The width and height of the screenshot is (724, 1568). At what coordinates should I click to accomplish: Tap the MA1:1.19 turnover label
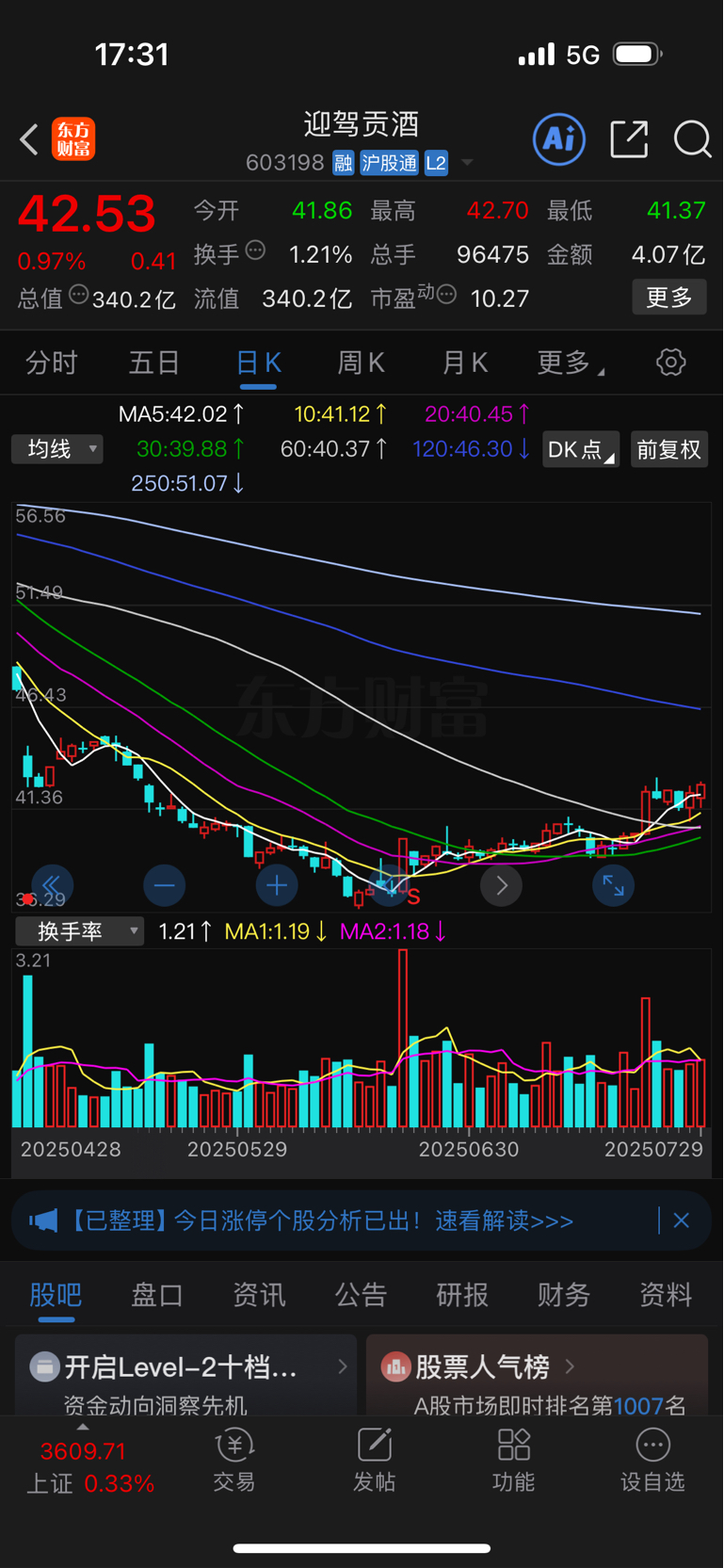(276, 931)
